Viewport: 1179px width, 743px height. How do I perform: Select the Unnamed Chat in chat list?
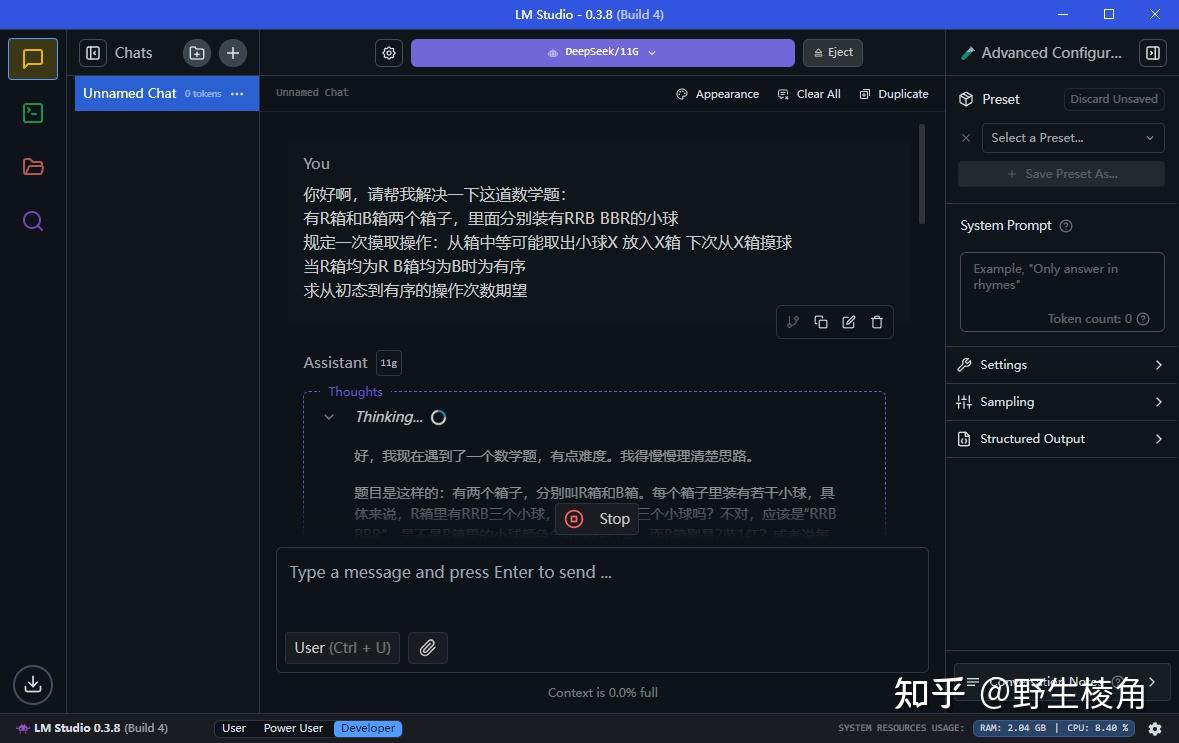pyautogui.click(x=167, y=93)
